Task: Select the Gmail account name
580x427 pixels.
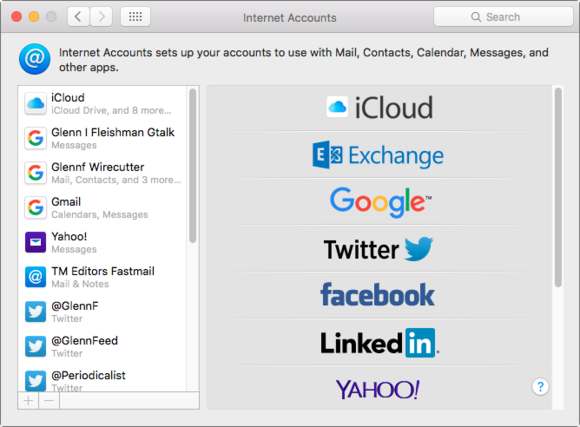Action: click(x=66, y=202)
